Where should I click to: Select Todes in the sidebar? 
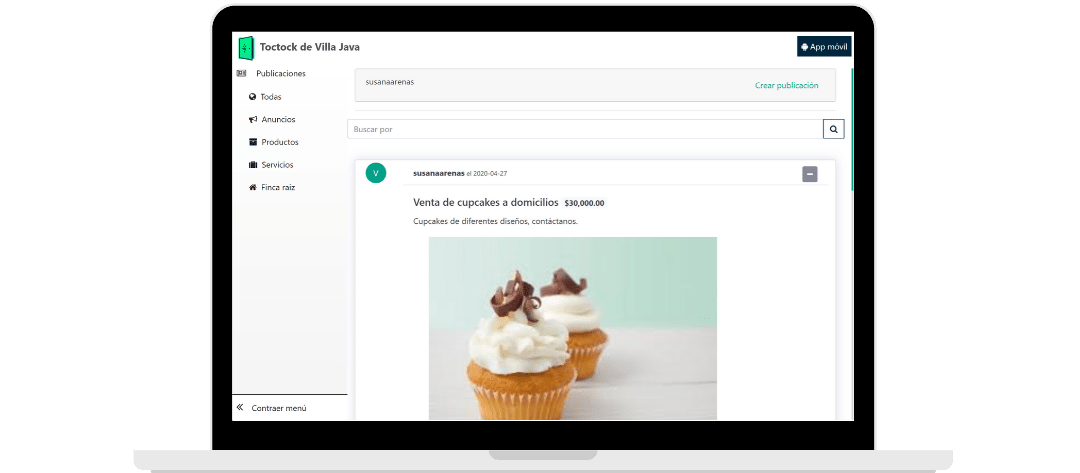(270, 97)
